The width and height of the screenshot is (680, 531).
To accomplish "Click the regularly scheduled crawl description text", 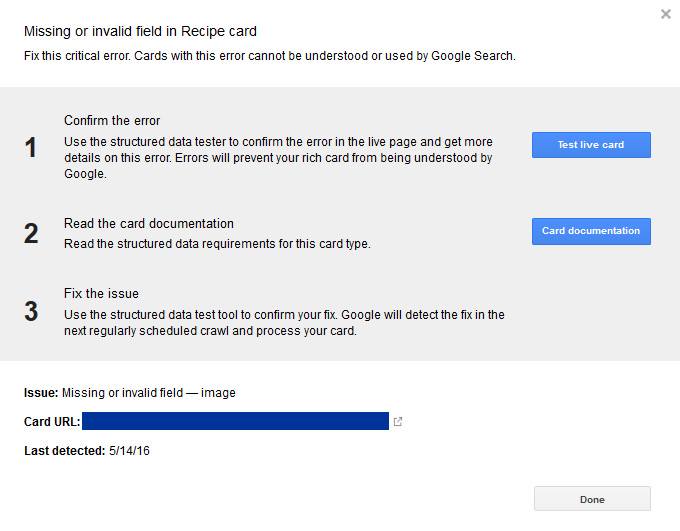I will (x=284, y=323).
